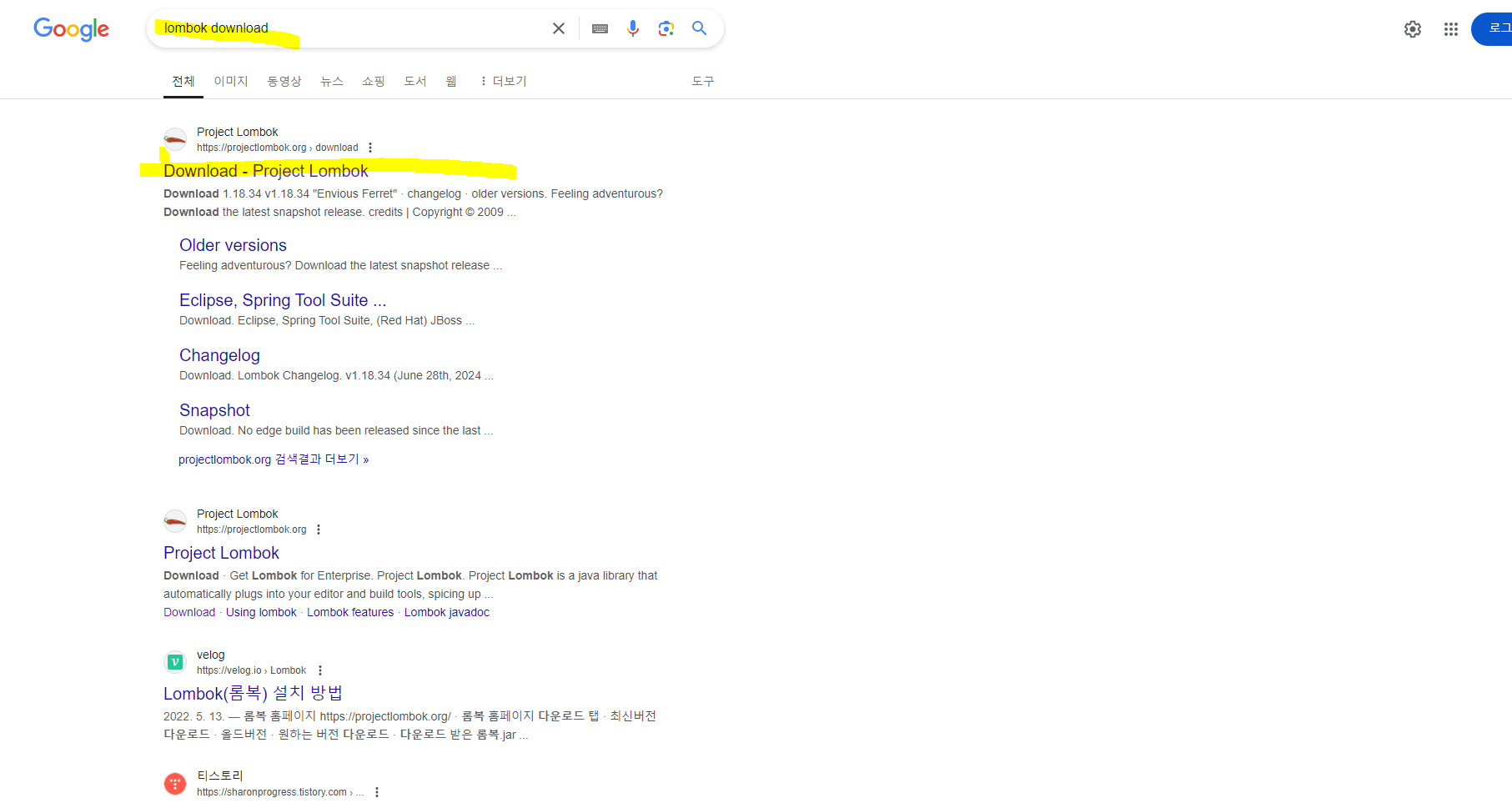Click the velog site name
This screenshot has width=1512, height=803.
point(211,655)
